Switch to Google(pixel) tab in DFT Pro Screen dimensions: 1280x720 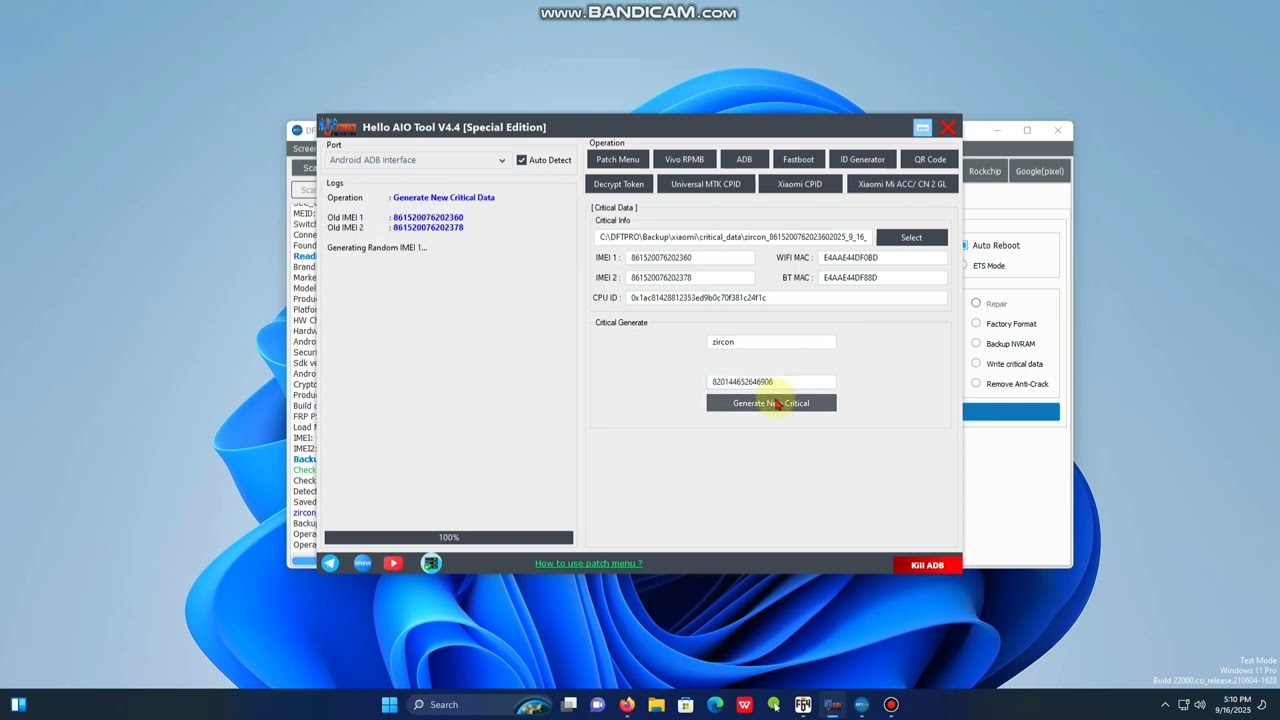point(1039,171)
